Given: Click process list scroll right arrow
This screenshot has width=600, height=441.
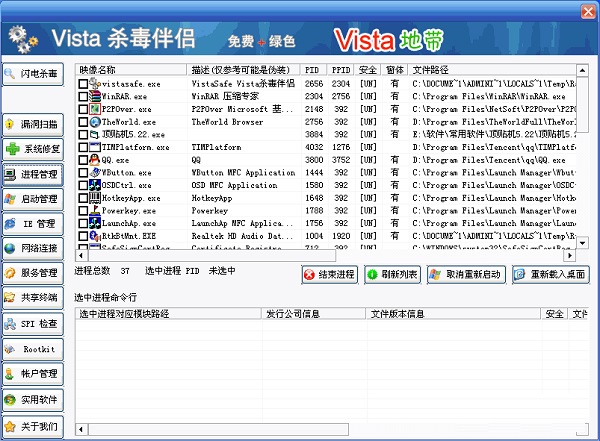Looking at the screenshot, I should [x=570, y=255].
